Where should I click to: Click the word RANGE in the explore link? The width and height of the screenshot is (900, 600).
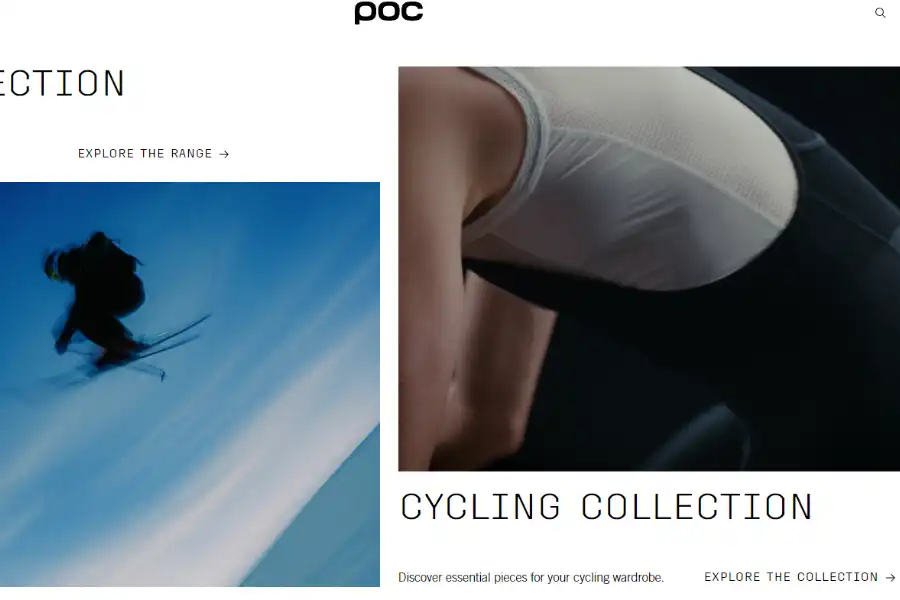(x=192, y=154)
